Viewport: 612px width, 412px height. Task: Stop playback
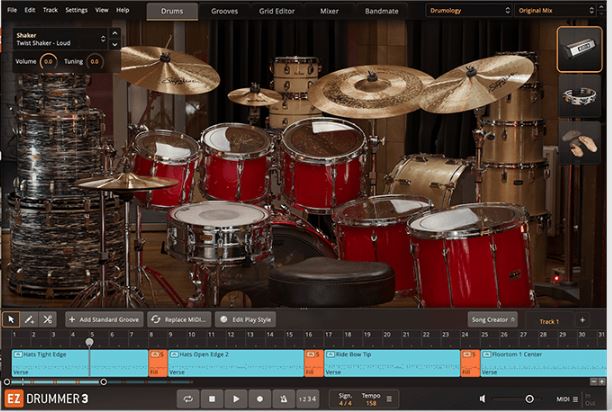pos(212,399)
